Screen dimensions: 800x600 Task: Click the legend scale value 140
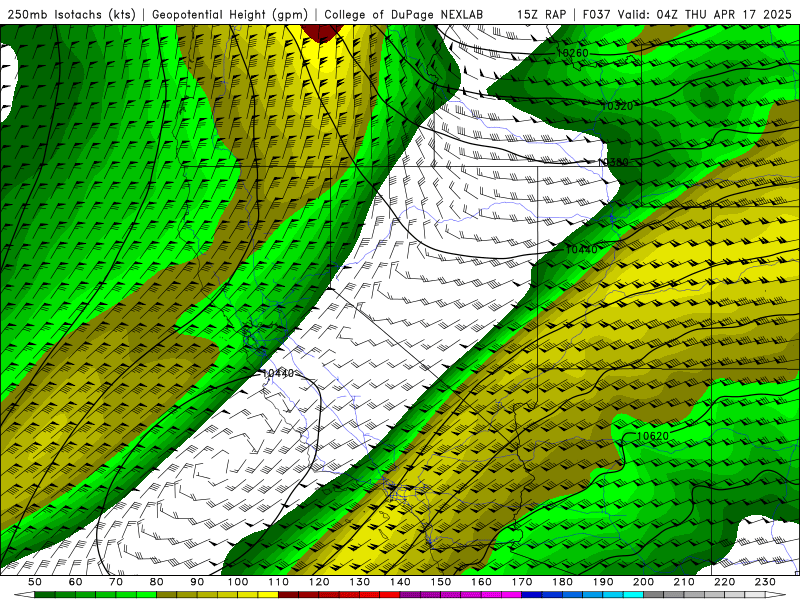pos(400,582)
